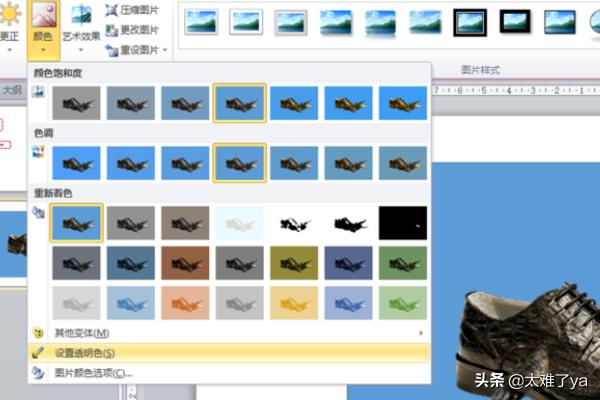Choose the sepia recolor swatch
Viewport: 600px width, 400px height.
pos(185,223)
